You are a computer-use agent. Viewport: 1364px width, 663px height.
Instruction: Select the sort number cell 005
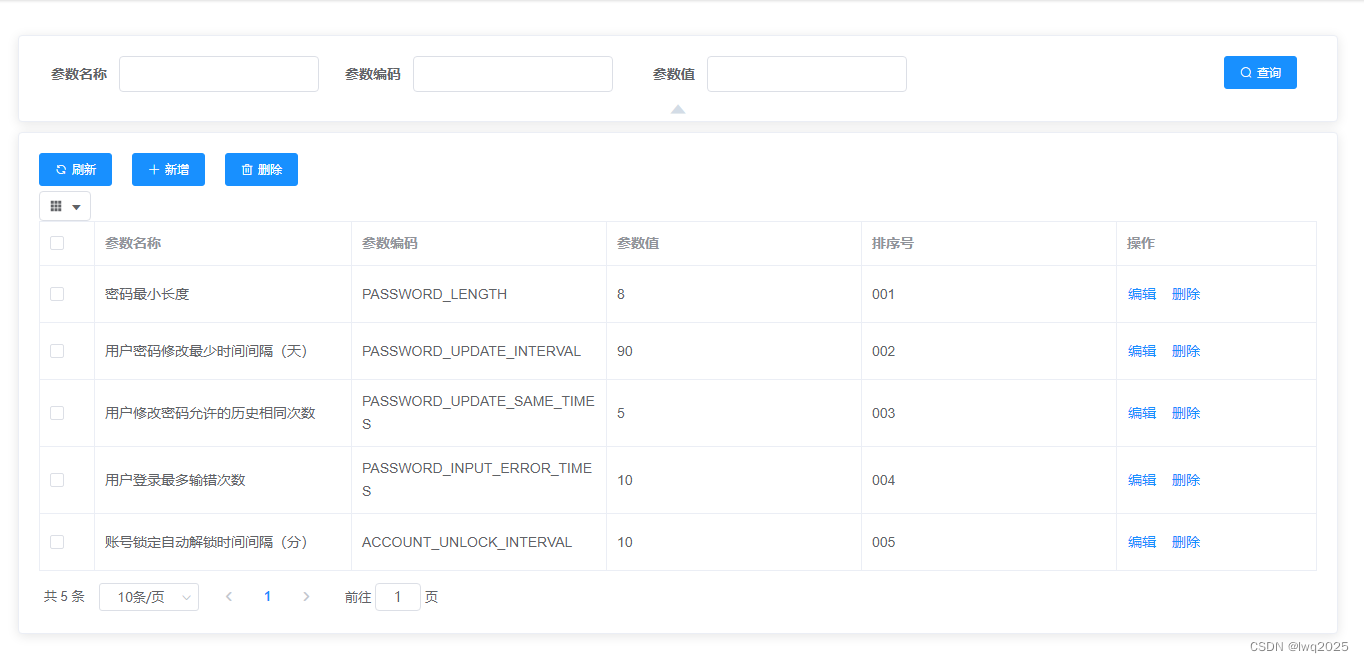989,542
